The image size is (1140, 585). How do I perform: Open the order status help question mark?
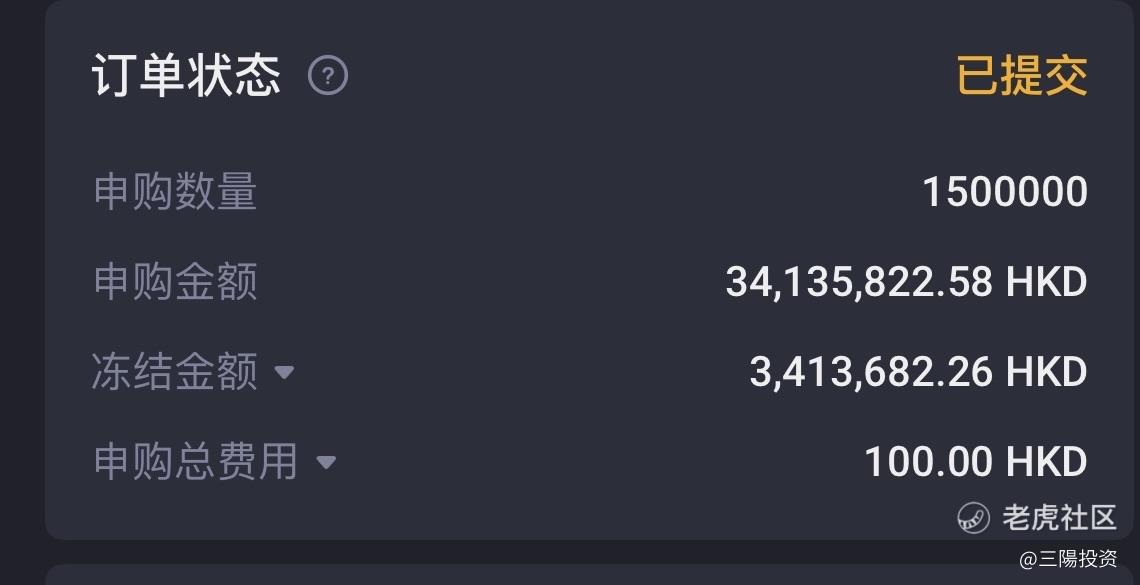click(328, 76)
